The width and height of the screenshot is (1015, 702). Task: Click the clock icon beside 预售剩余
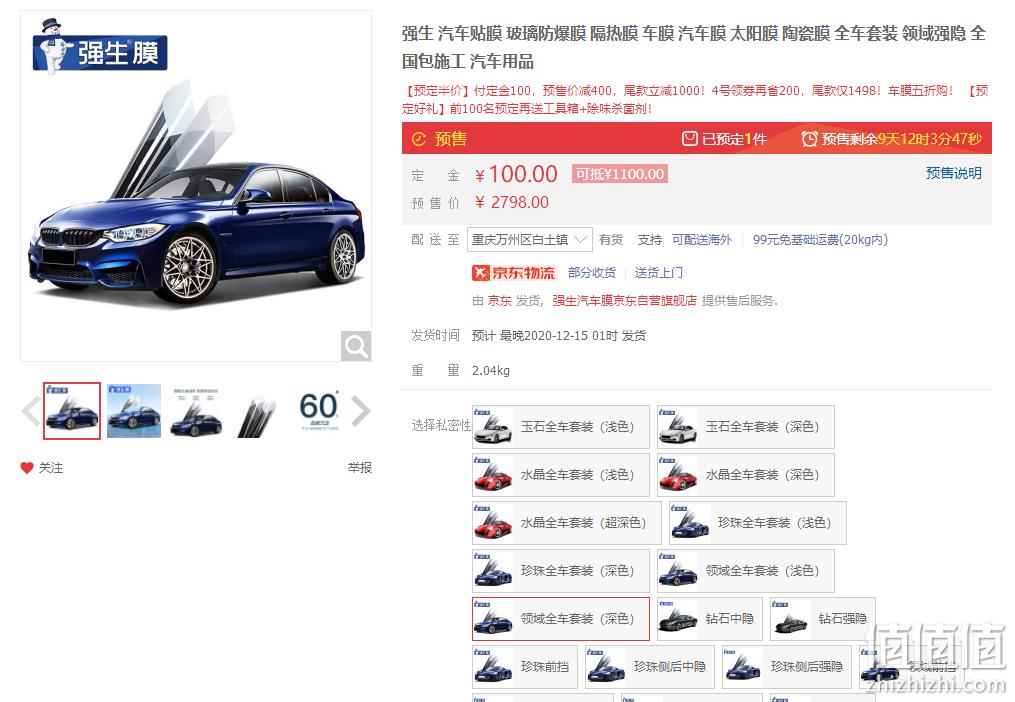tap(809, 139)
